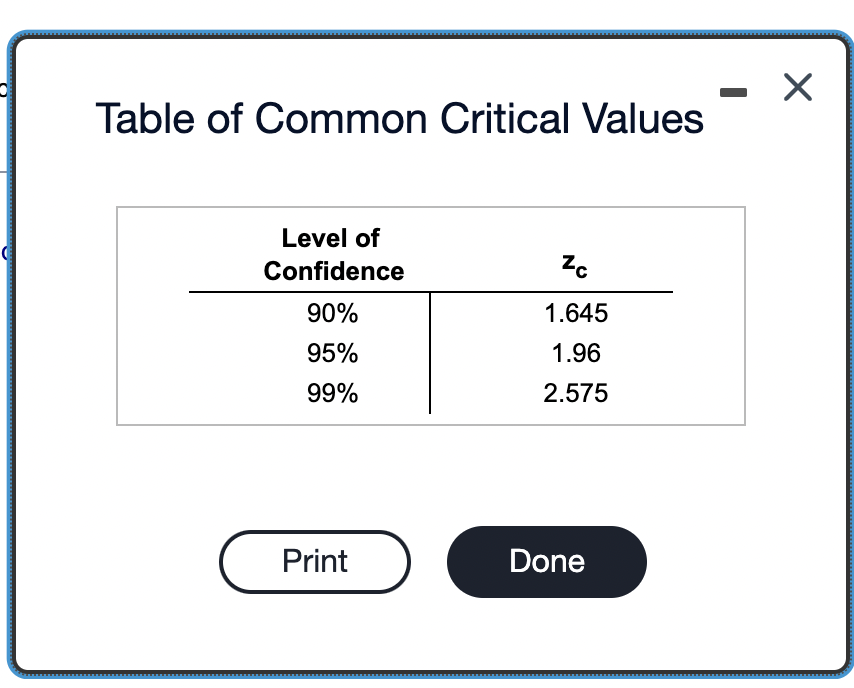Click the X close icon

(x=797, y=88)
